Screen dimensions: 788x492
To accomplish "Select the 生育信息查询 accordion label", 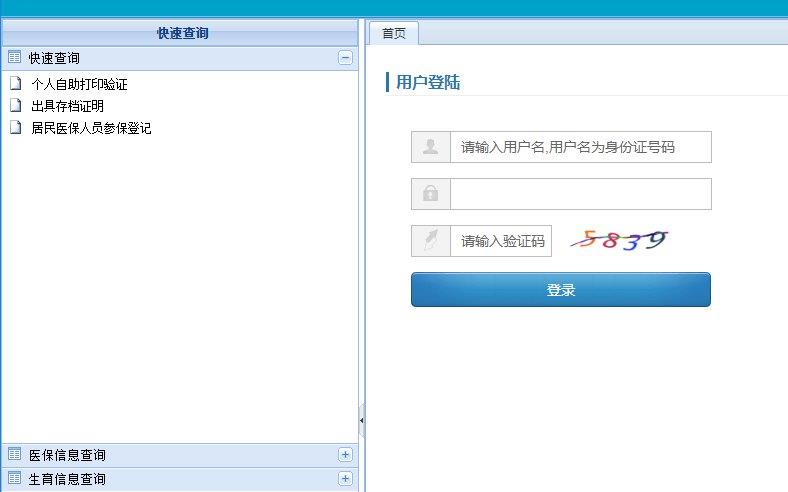I will pyautogui.click(x=67, y=479).
